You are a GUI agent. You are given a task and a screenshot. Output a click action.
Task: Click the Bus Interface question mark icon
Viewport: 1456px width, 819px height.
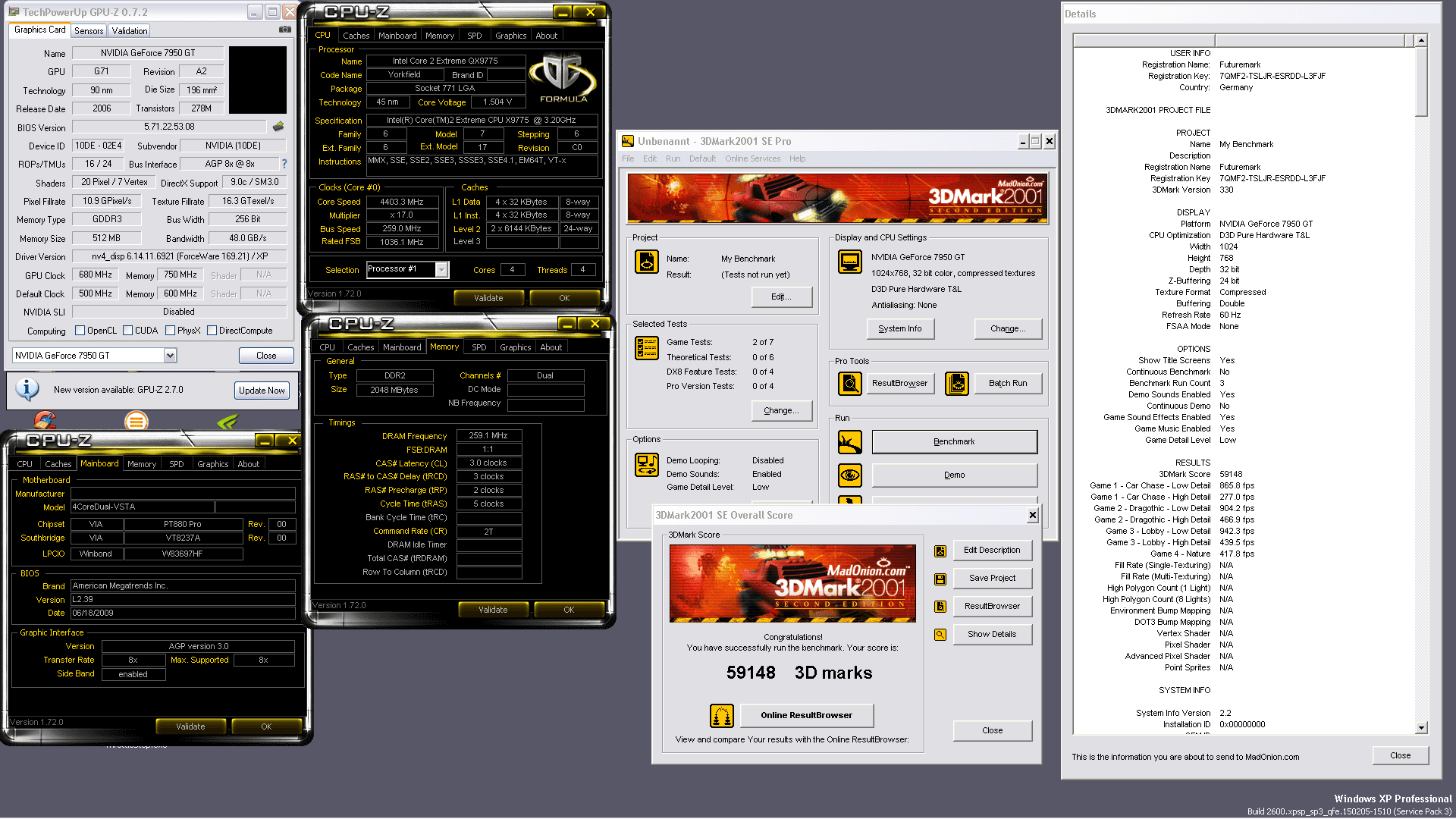click(x=284, y=164)
